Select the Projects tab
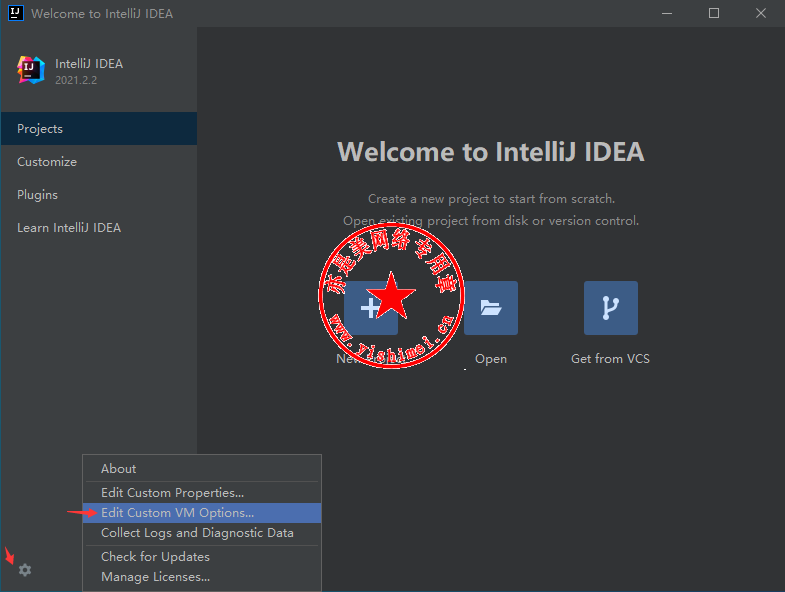Image resolution: width=785 pixels, height=592 pixels. (x=99, y=129)
